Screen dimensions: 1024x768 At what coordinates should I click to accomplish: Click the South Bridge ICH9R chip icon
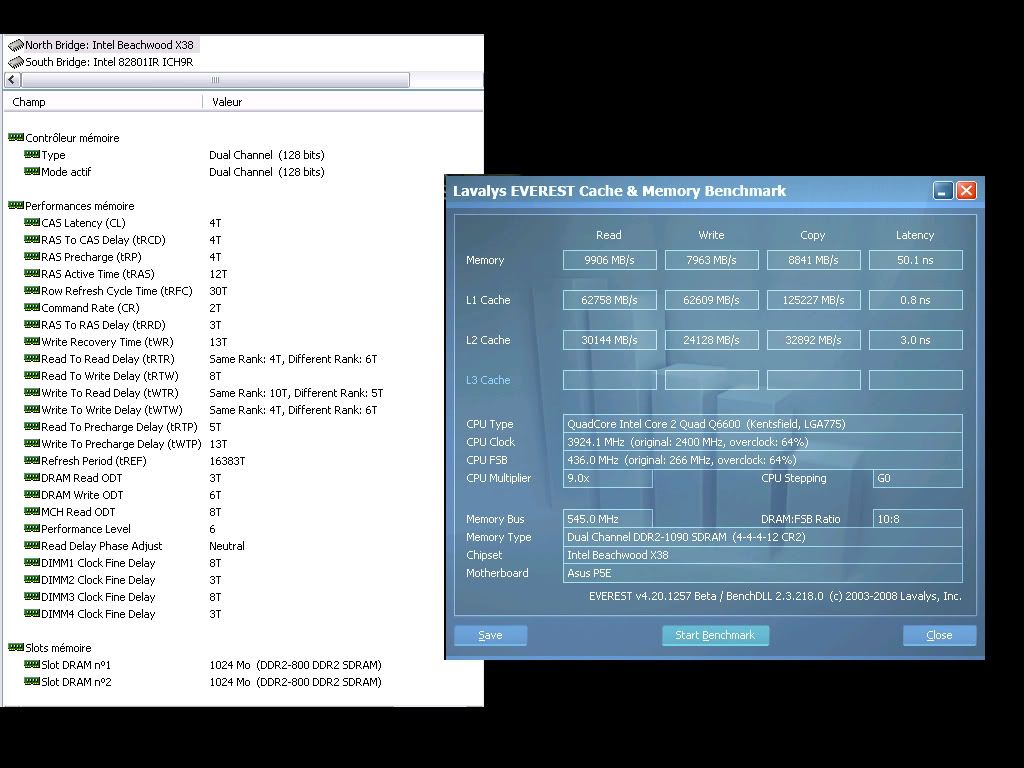point(15,62)
